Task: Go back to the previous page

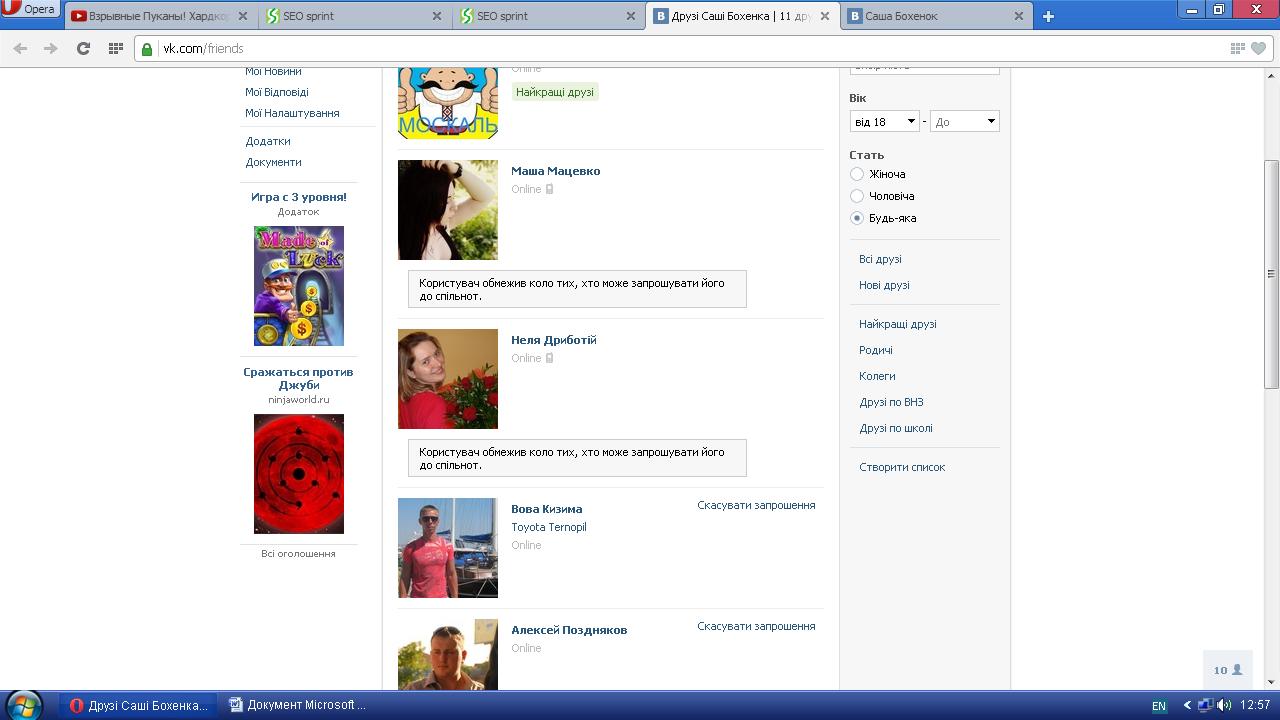Action: coord(20,48)
